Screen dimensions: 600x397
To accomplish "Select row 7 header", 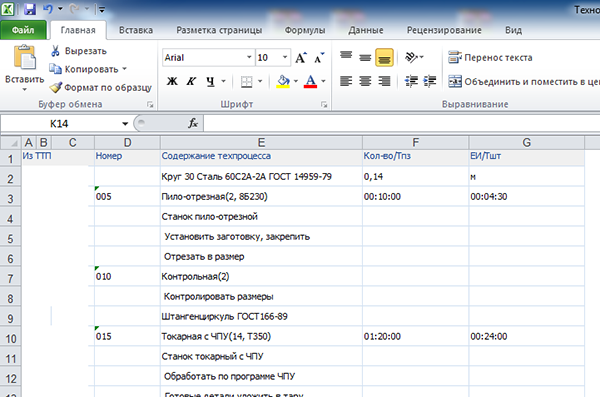I will coord(10,277).
